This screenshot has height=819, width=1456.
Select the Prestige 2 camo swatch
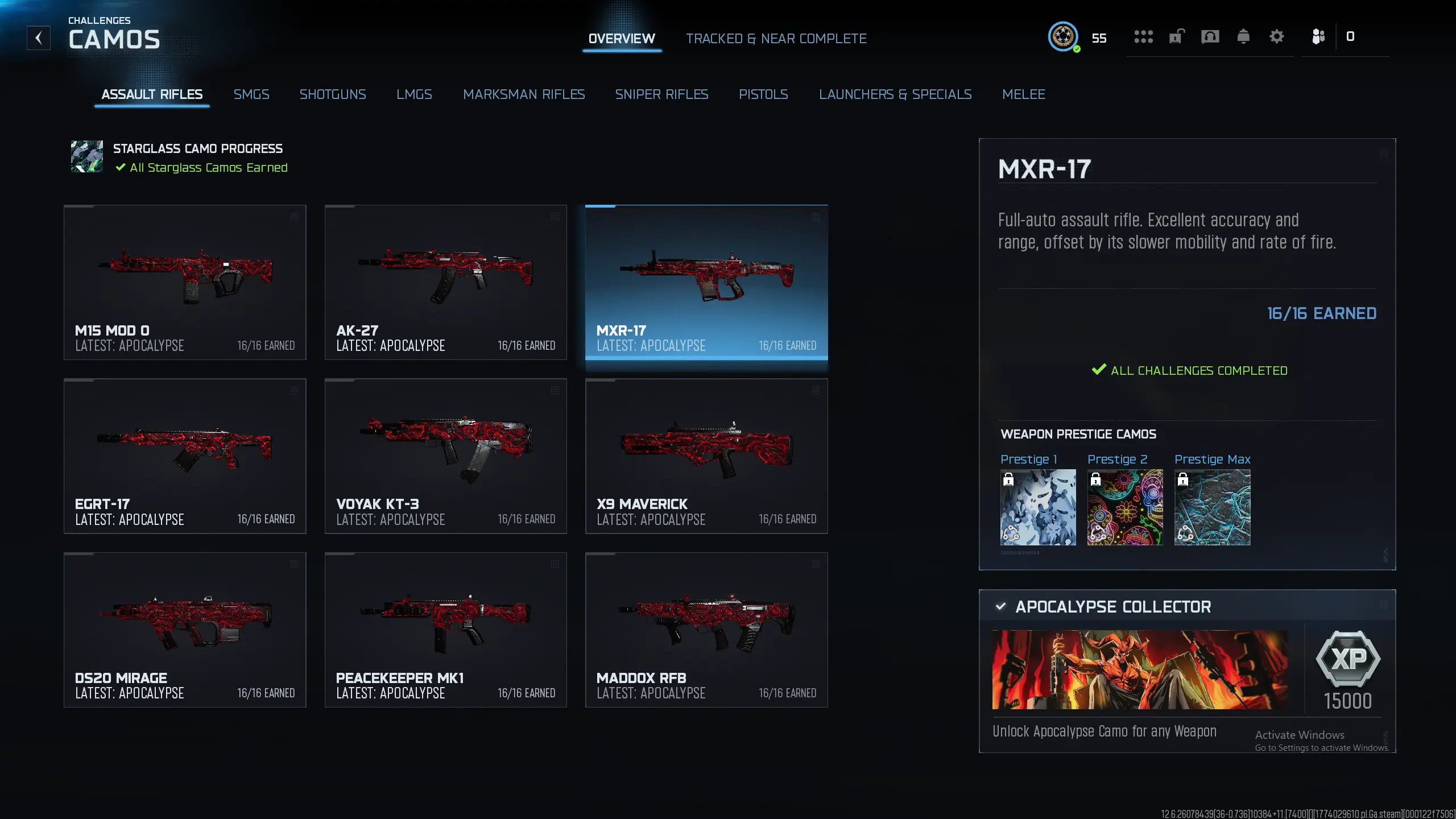point(1125,507)
